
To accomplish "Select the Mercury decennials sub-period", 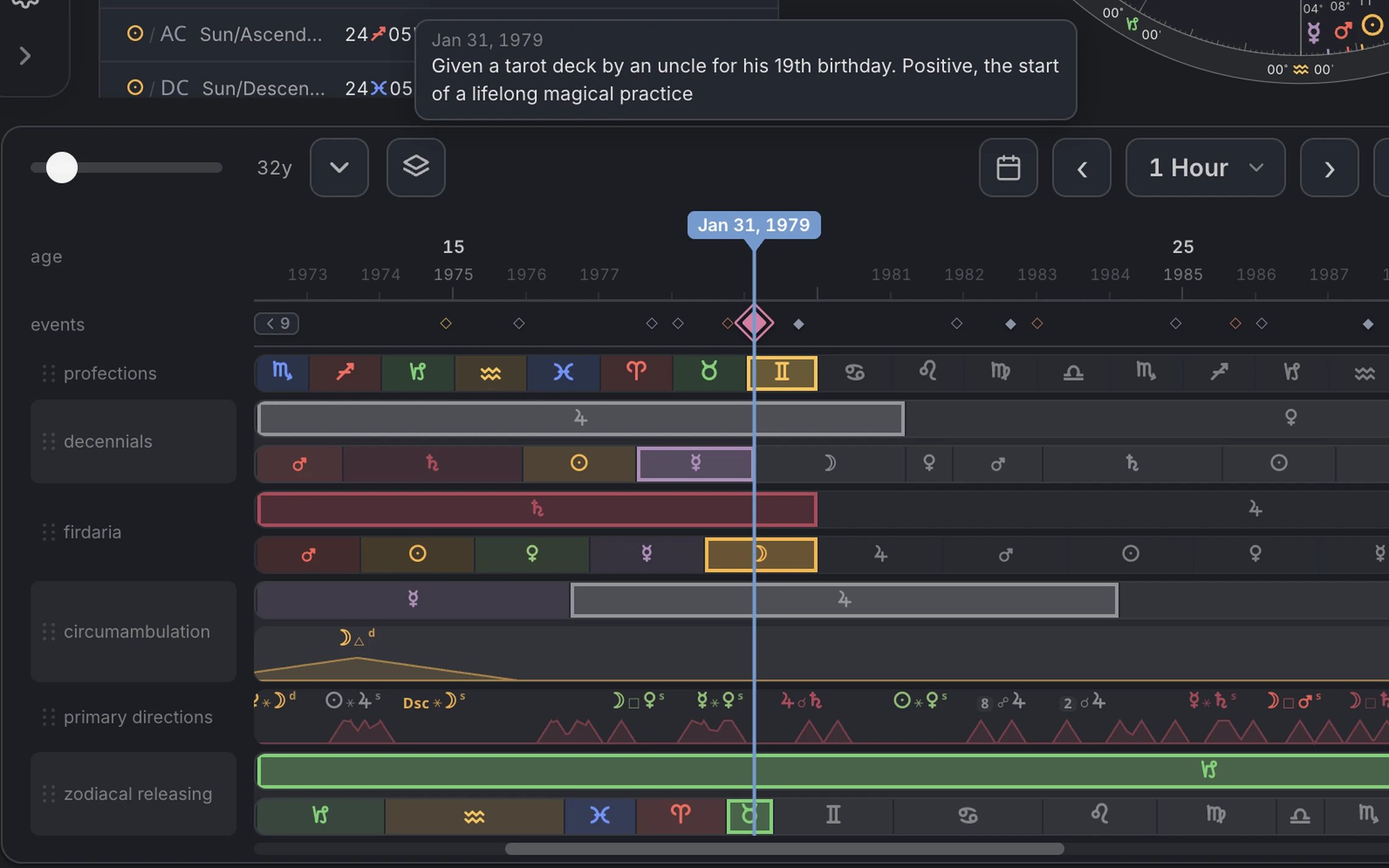I will point(695,464).
